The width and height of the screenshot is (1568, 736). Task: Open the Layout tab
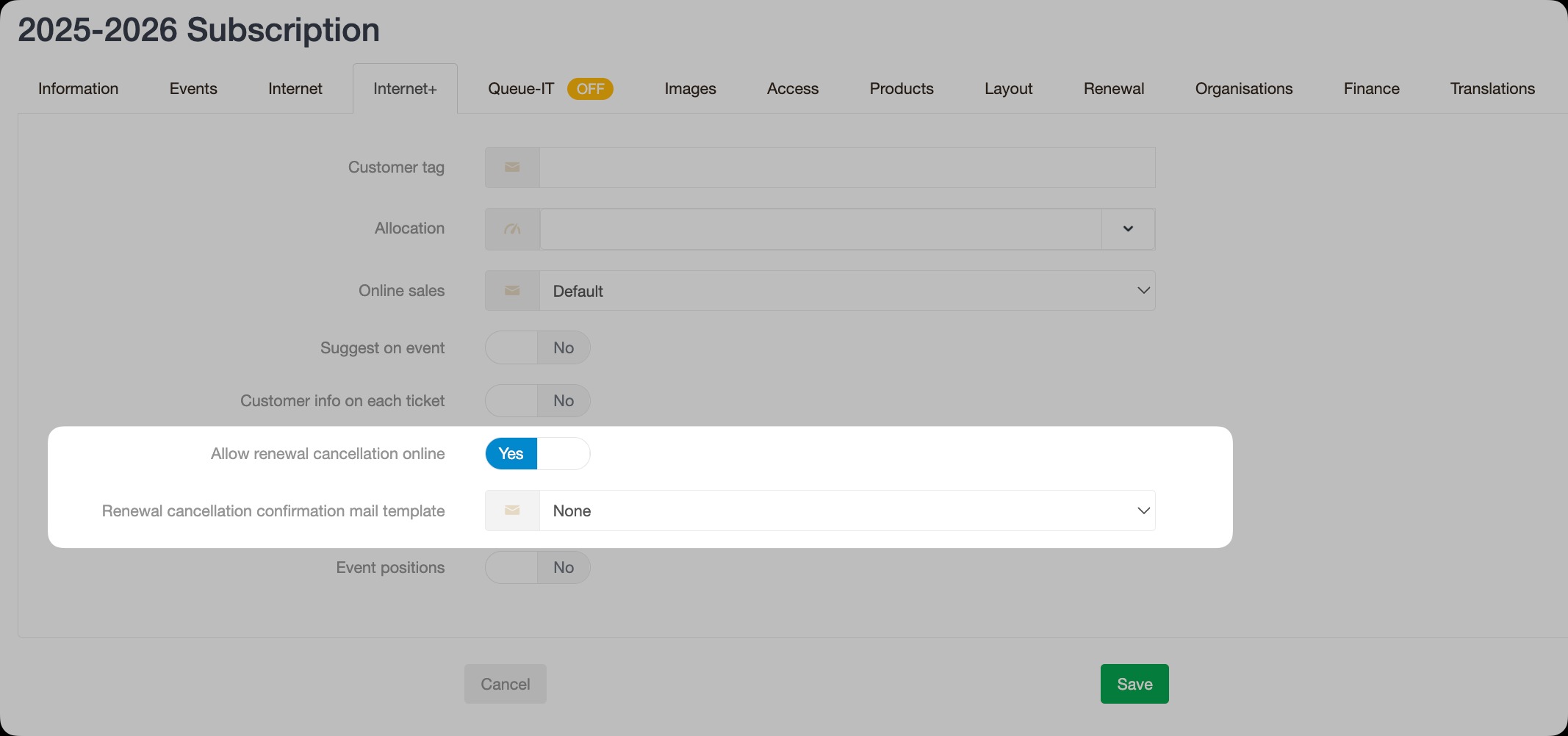coord(1008,89)
